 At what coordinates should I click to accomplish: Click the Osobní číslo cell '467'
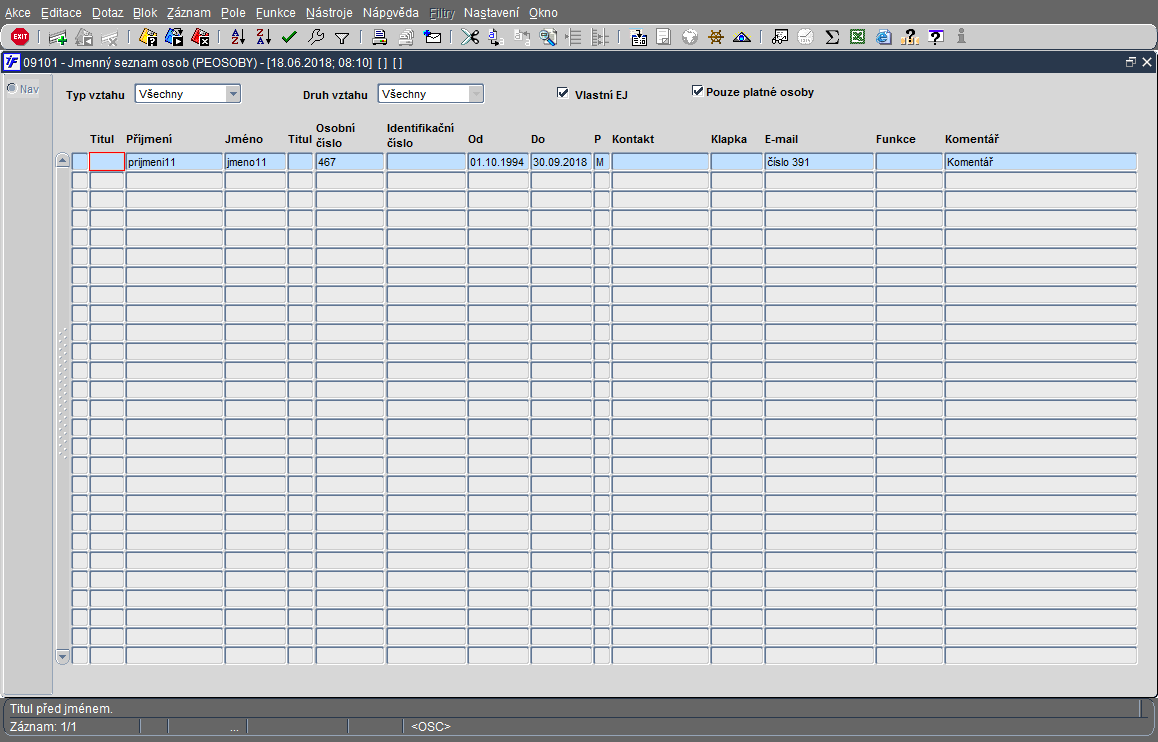(349, 162)
